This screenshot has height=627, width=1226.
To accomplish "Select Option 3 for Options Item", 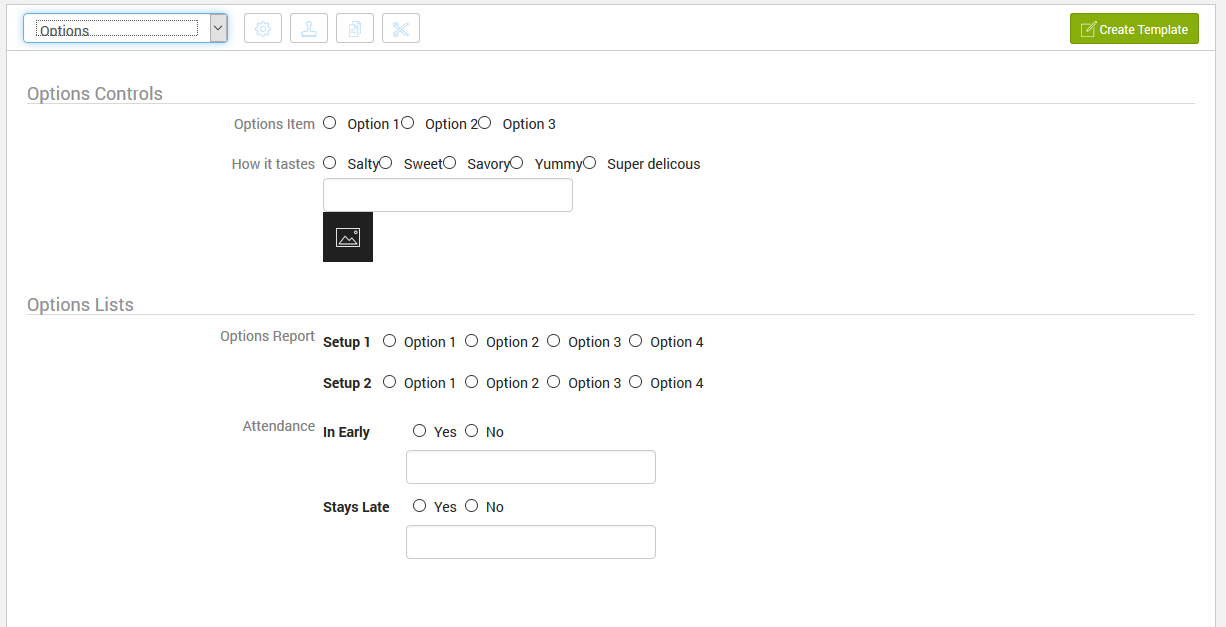I will point(485,123).
